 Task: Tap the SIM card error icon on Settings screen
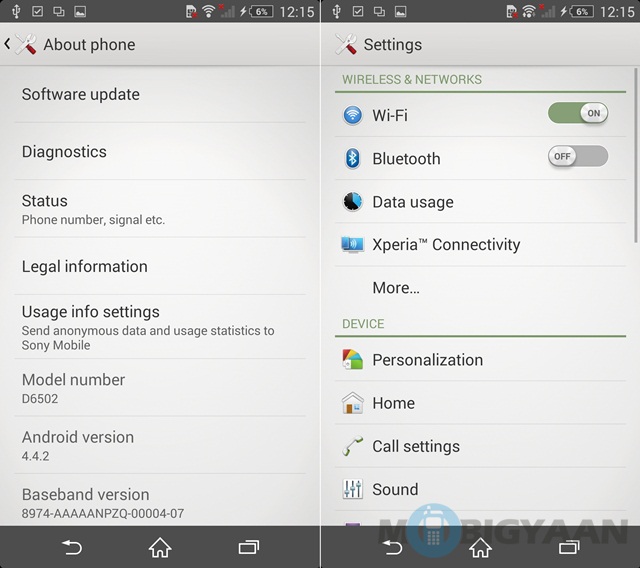coord(512,11)
